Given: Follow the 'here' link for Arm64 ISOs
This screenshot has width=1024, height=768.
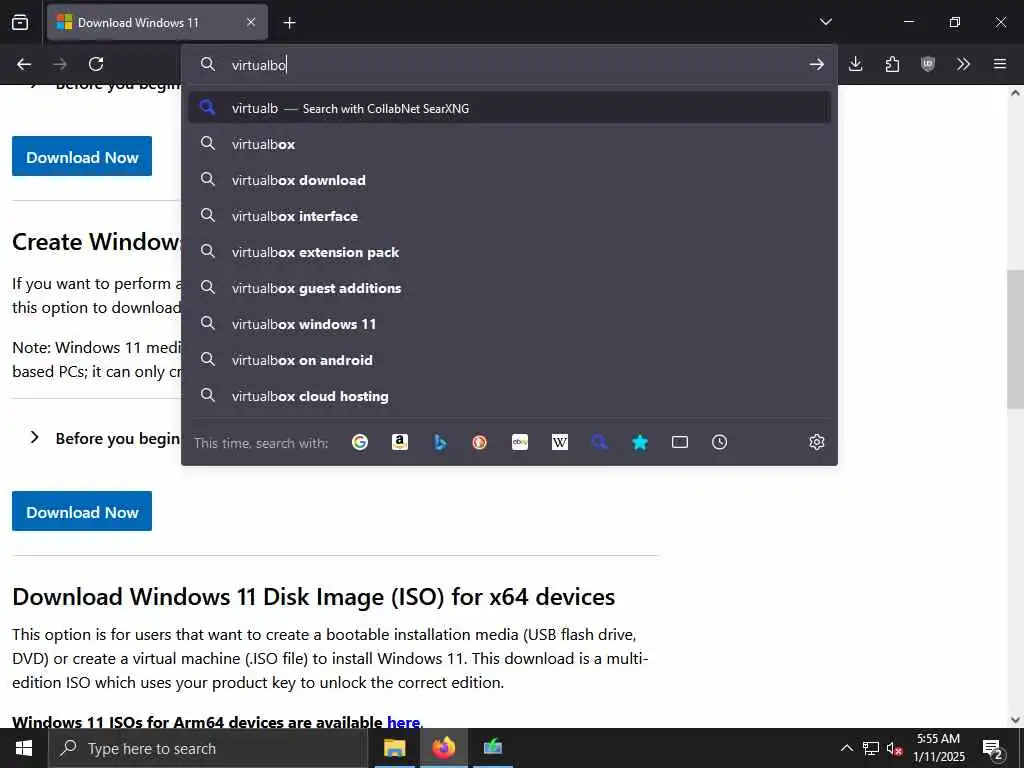Looking at the screenshot, I should [x=403, y=722].
